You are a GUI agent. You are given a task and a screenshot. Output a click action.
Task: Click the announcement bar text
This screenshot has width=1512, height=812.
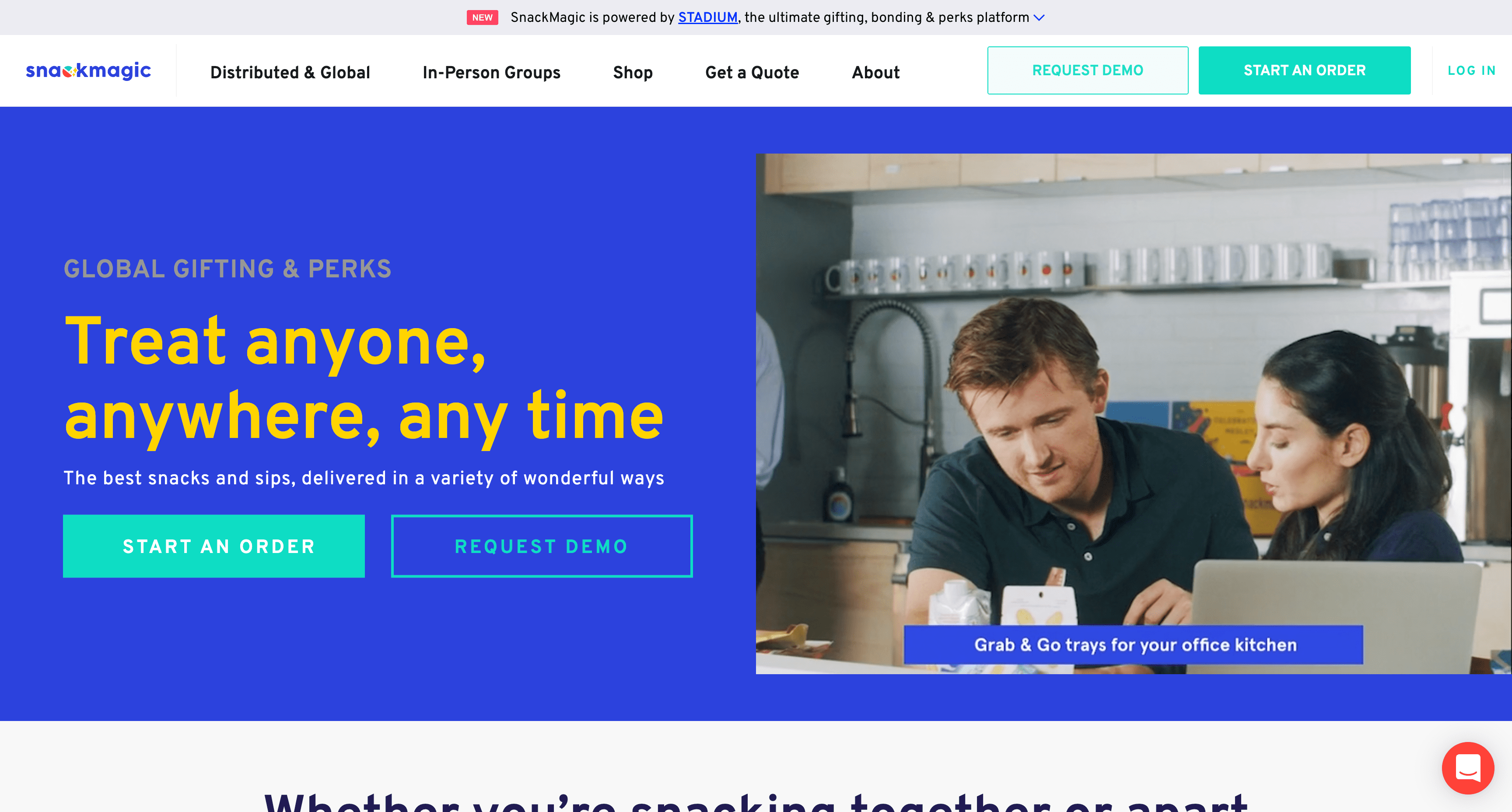[770, 17]
